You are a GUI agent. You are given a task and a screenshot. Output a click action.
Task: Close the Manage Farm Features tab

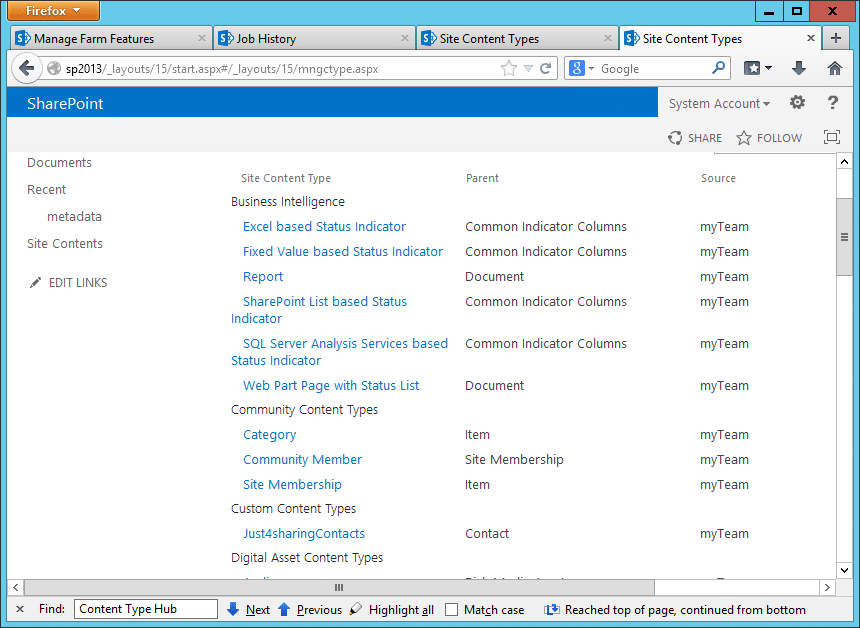pos(201,38)
